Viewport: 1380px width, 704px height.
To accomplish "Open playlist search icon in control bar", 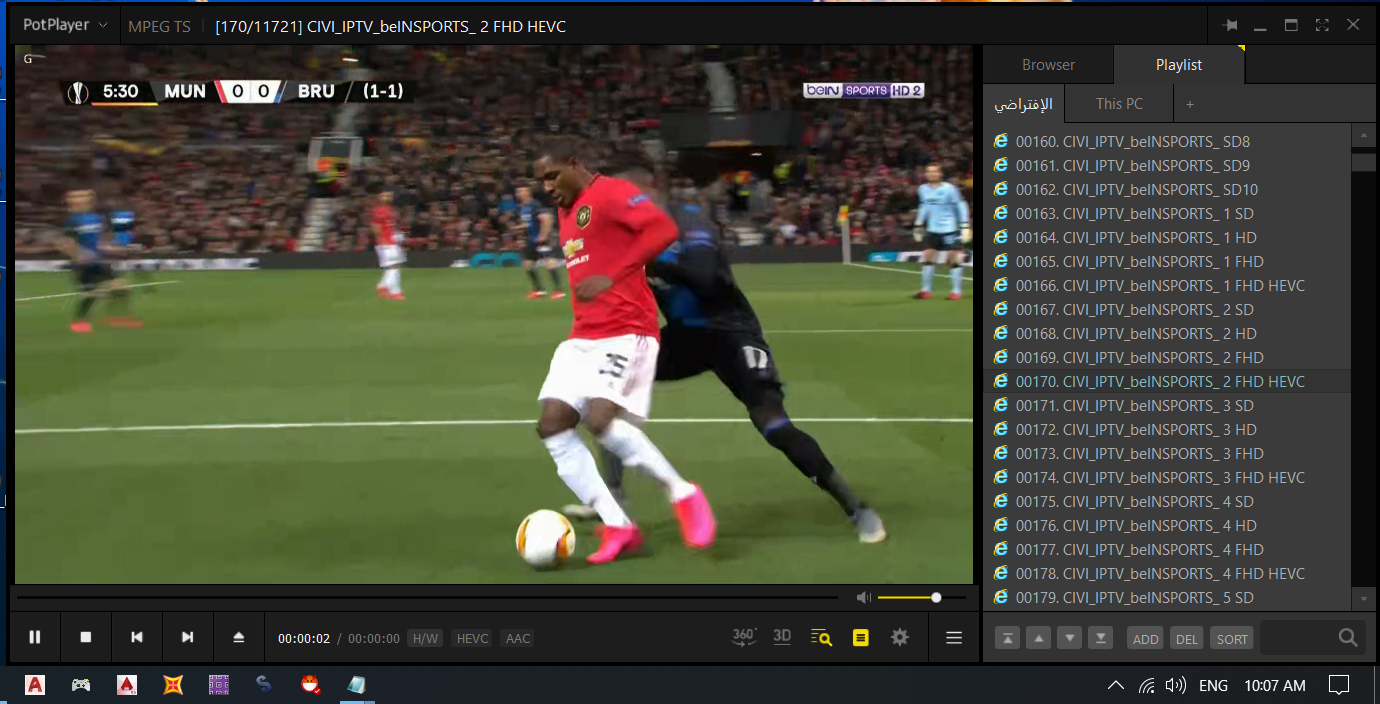I will point(821,637).
